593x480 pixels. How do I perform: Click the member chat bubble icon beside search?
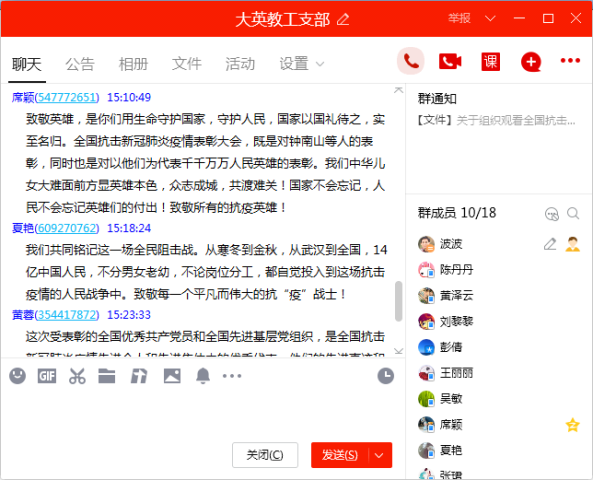pyautogui.click(x=552, y=214)
